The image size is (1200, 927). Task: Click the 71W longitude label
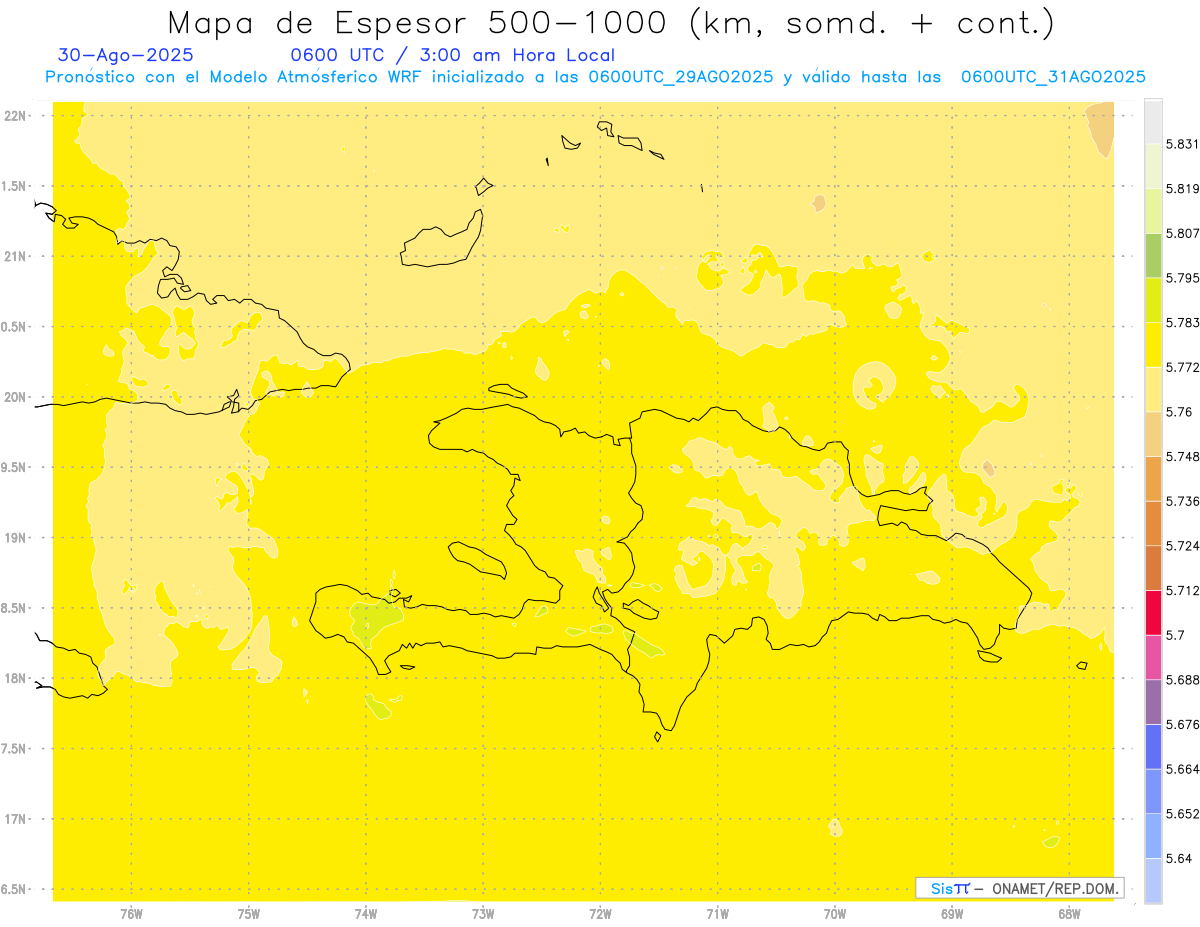[717, 914]
